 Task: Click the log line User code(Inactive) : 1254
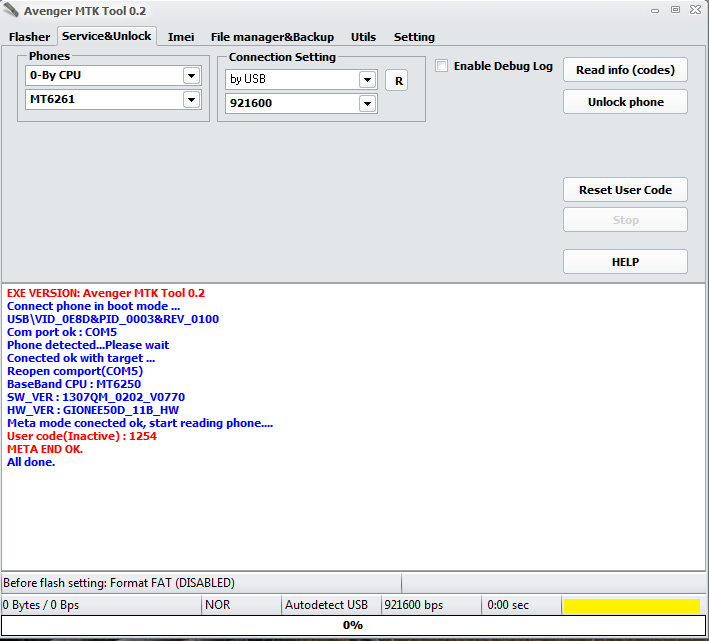[x=82, y=436]
